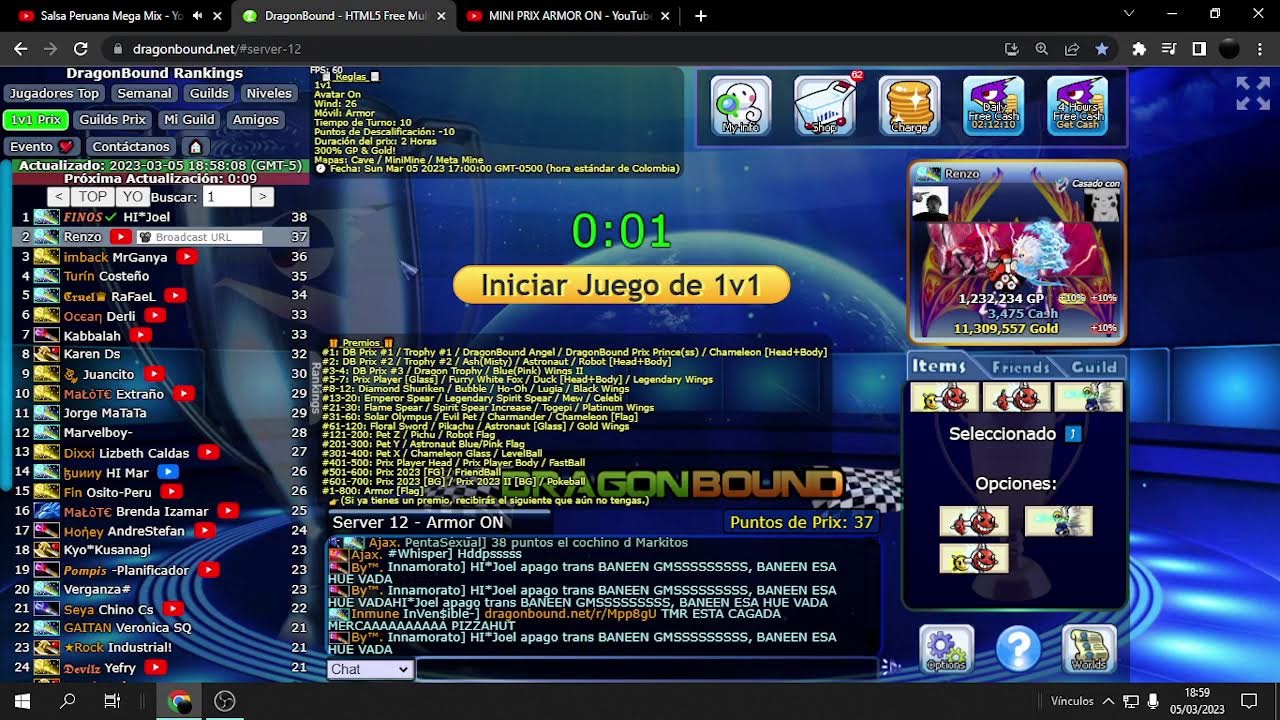Send the chat message arrow icon
Image resolution: width=1280 pixels, height=720 pixels.
[x=889, y=668]
